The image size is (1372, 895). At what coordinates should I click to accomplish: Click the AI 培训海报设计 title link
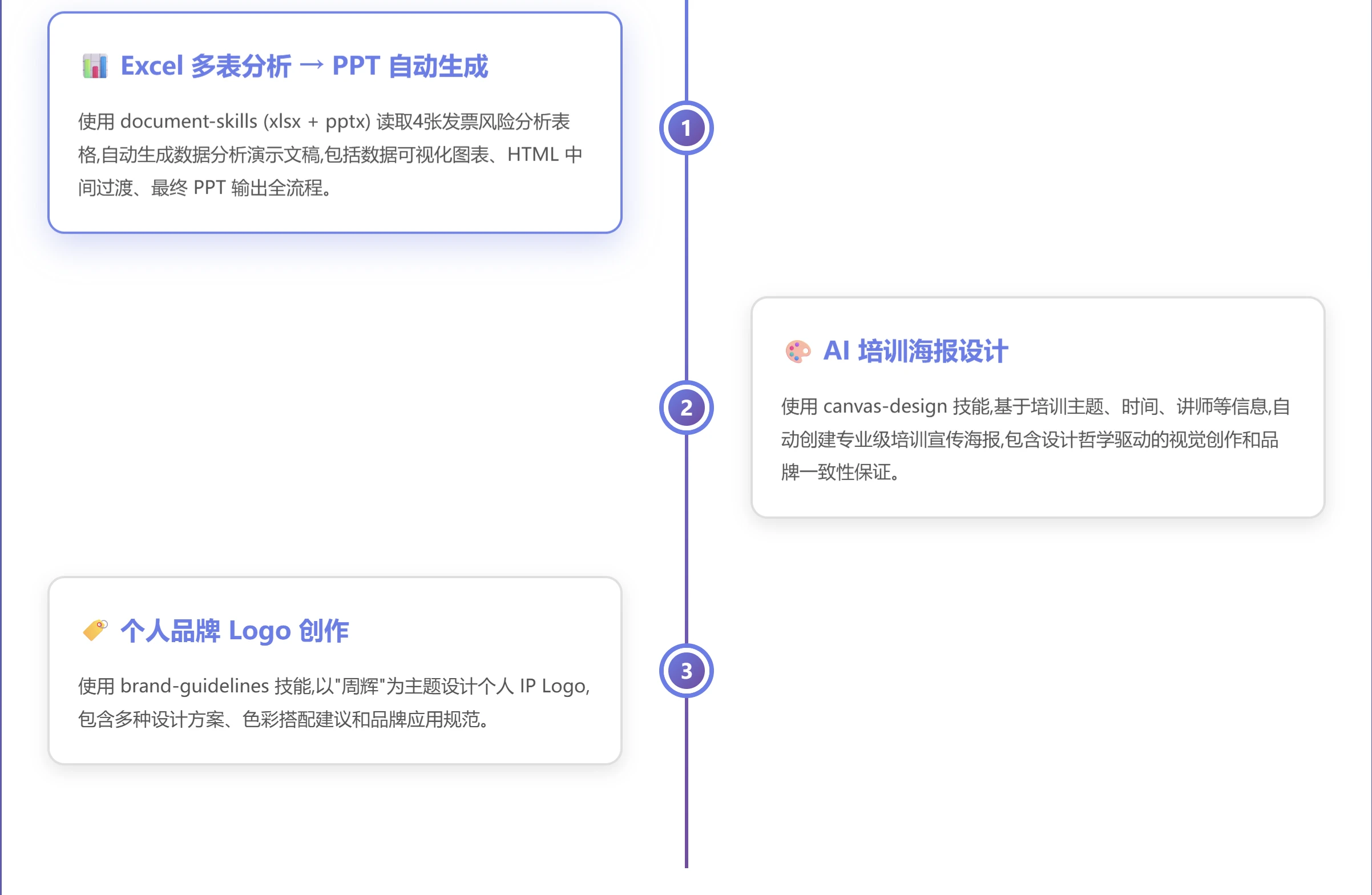914,352
